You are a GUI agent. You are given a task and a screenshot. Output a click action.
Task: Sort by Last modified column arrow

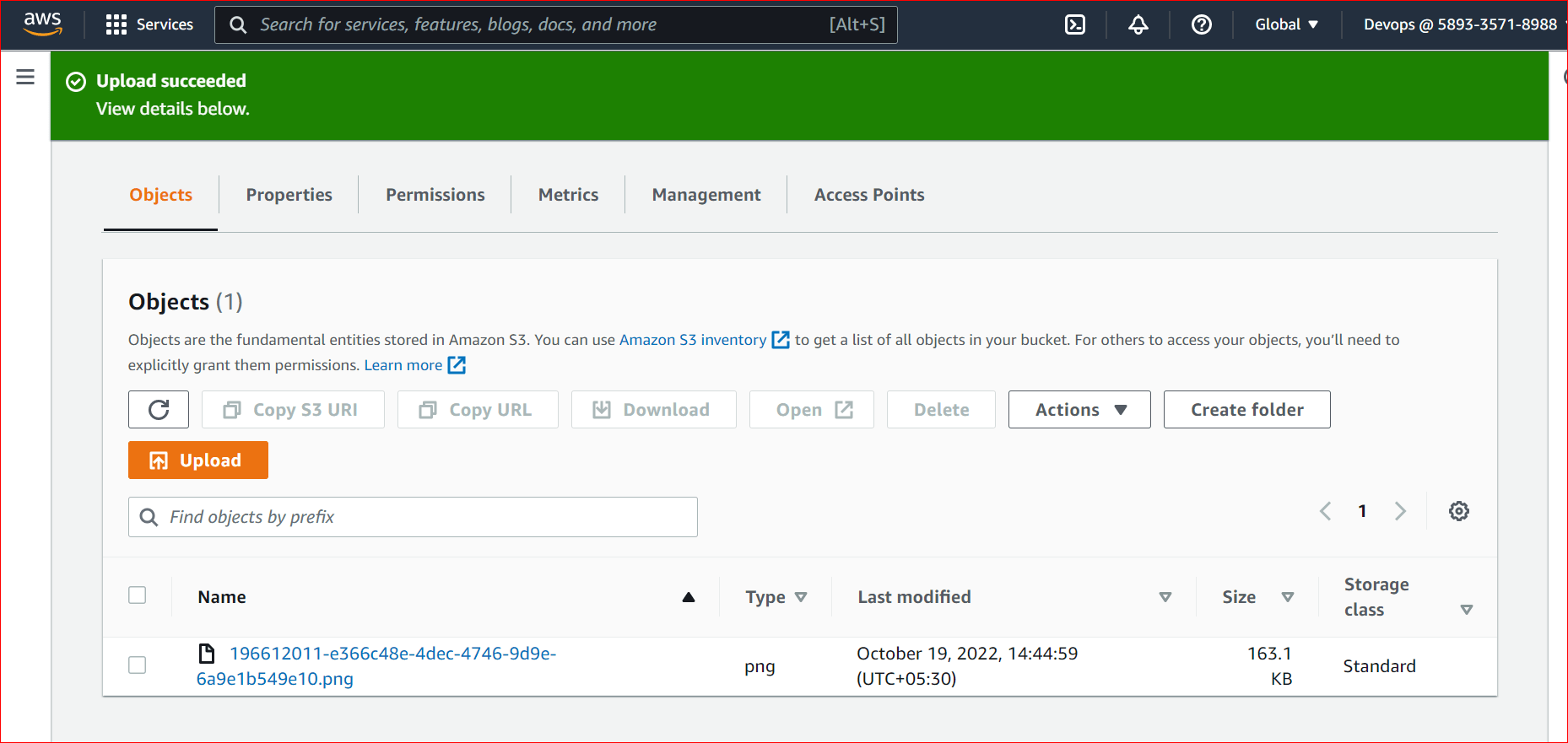[x=1165, y=597]
